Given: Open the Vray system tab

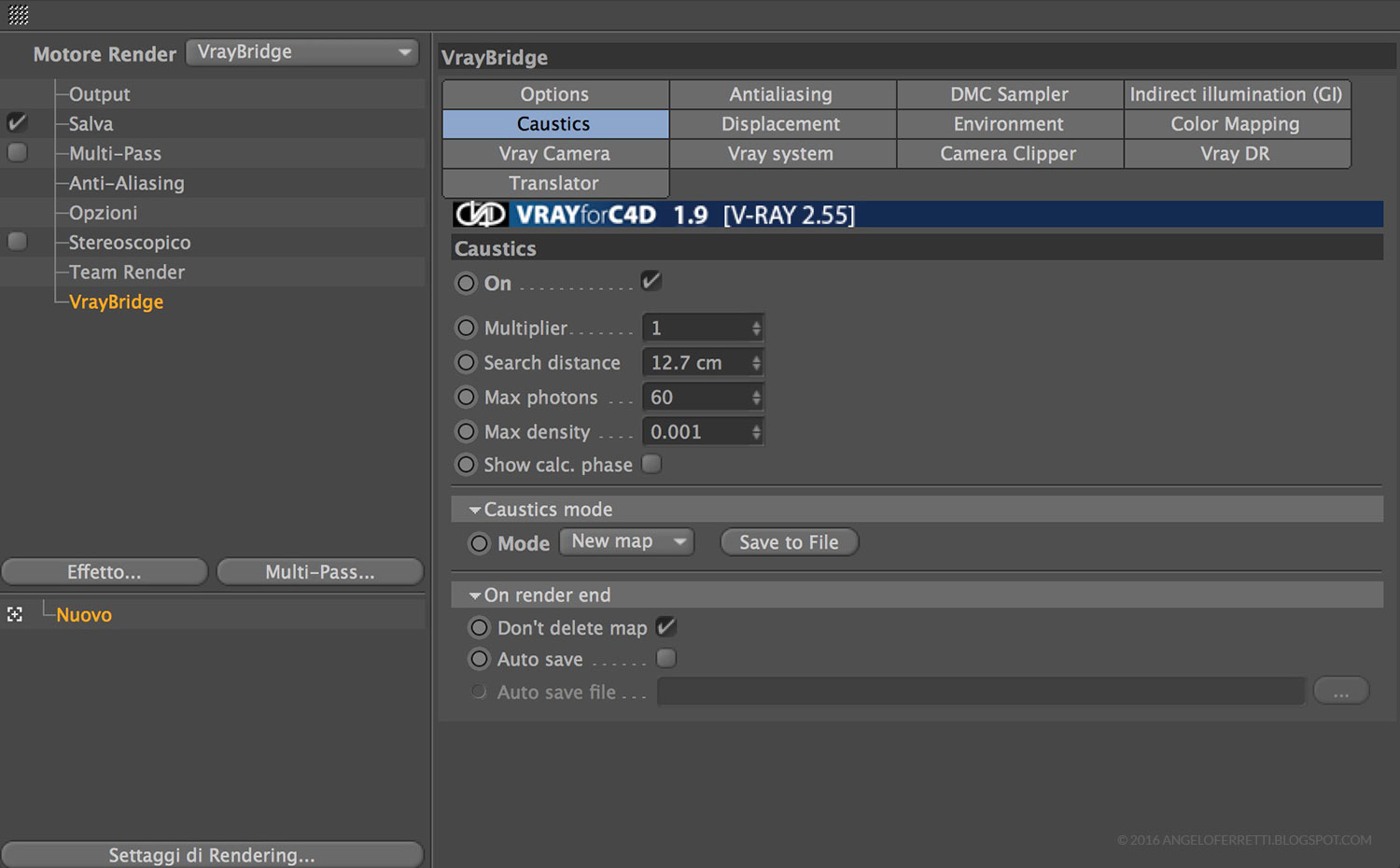Looking at the screenshot, I should tap(782, 154).
